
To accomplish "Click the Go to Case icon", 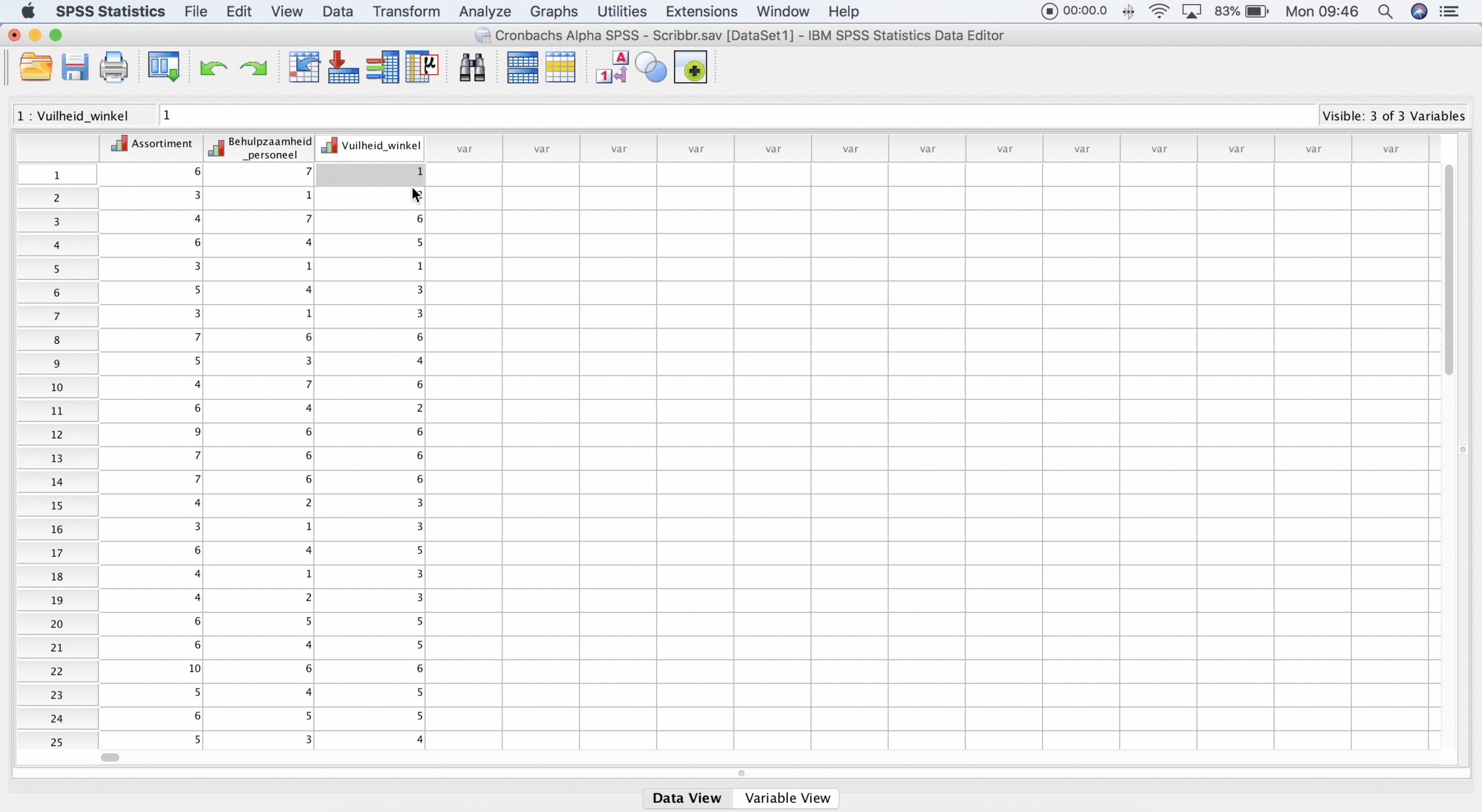I will pyautogui.click(x=305, y=68).
